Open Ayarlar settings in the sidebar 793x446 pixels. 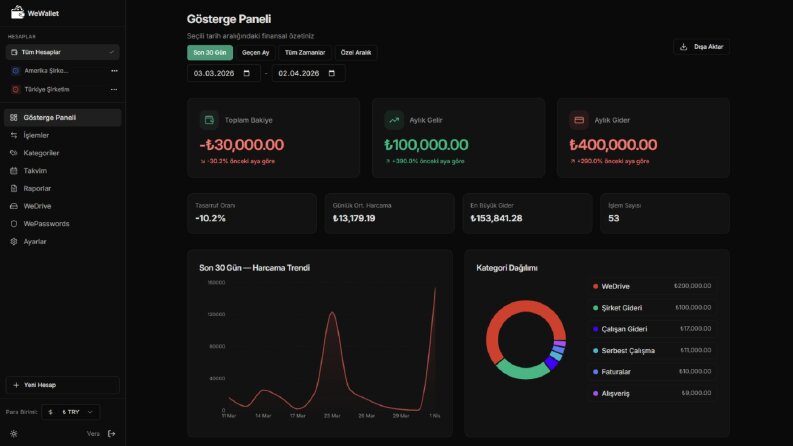coord(63,241)
